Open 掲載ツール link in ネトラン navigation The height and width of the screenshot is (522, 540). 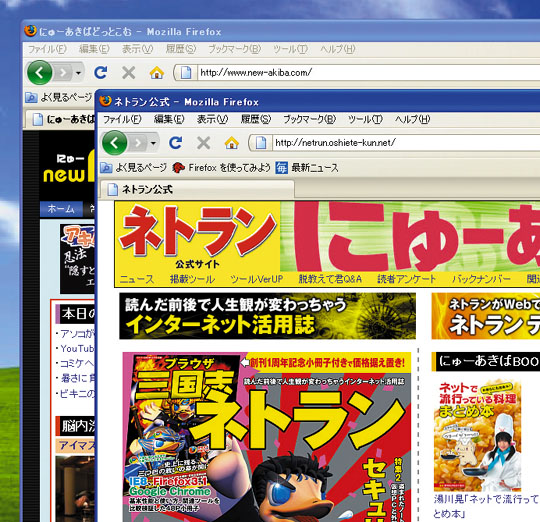pyautogui.click(x=192, y=279)
